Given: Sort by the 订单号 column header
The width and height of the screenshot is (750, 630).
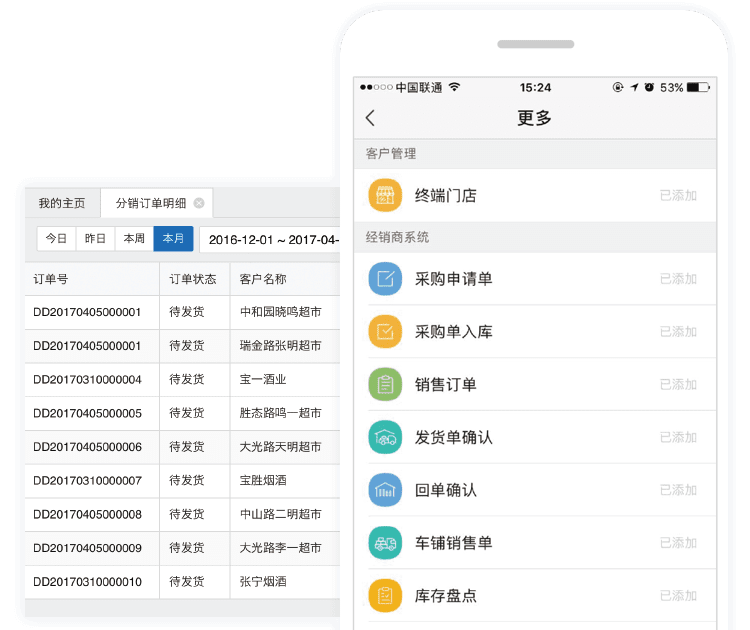Looking at the screenshot, I should (x=51, y=279).
